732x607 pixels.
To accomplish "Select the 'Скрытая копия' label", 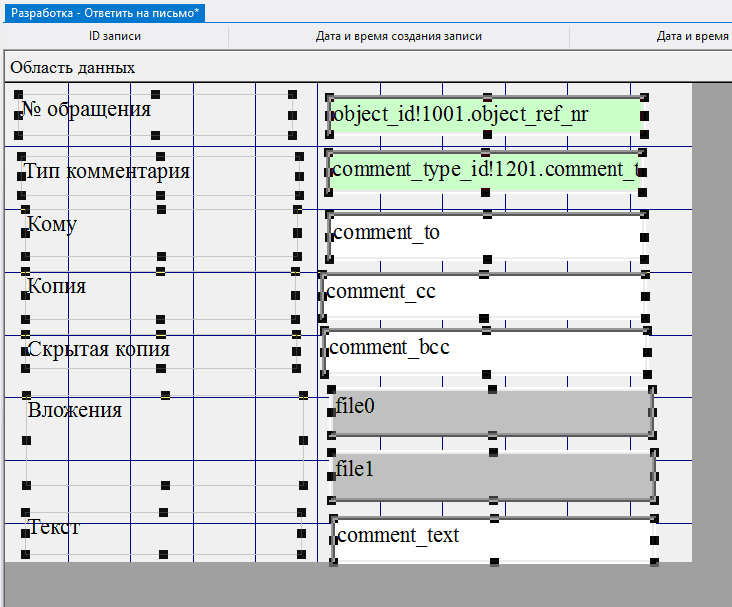I will click(x=98, y=349).
